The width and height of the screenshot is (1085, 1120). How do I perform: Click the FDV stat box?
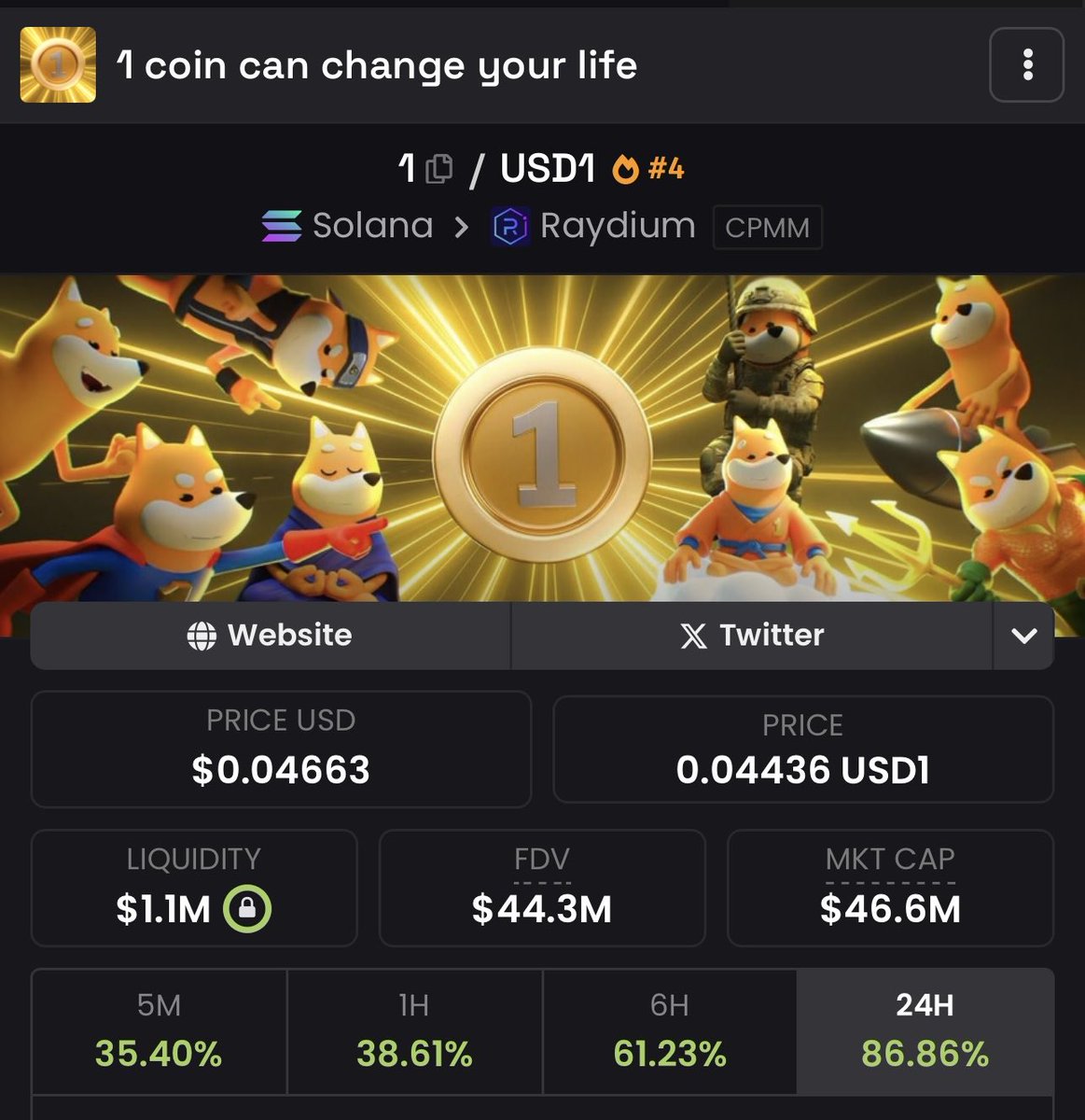point(542,888)
